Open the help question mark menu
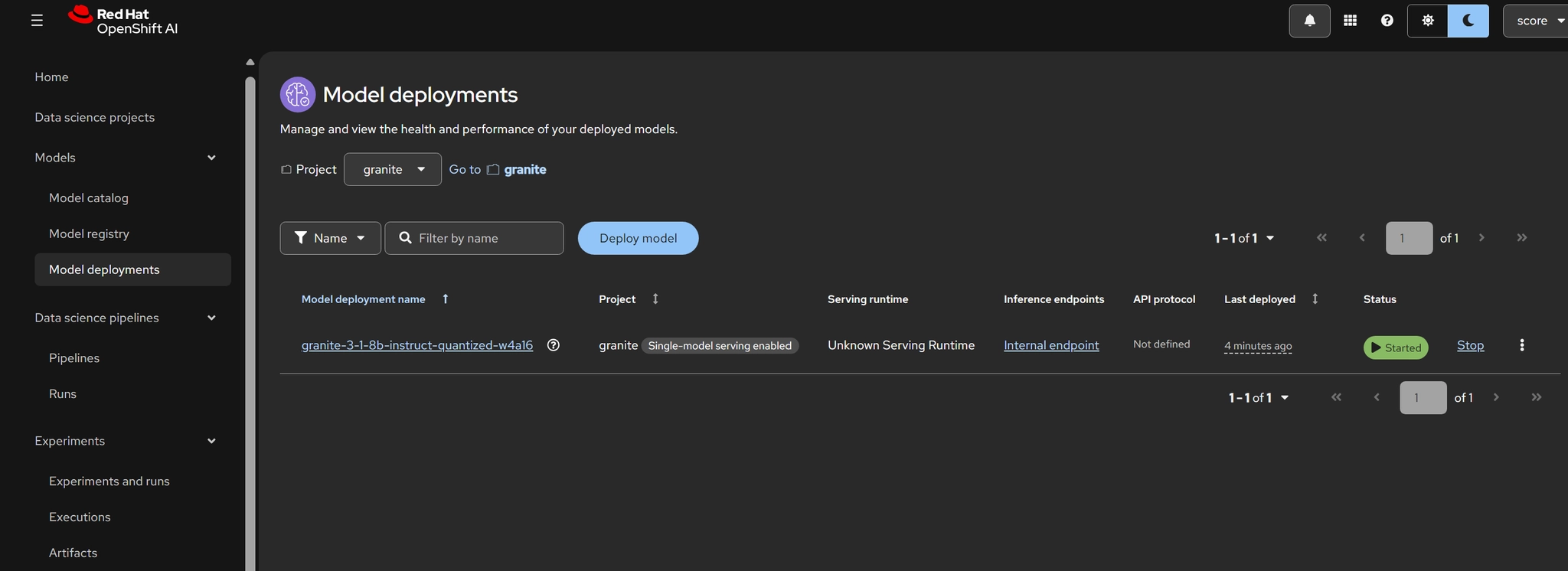 (x=1387, y=21)
